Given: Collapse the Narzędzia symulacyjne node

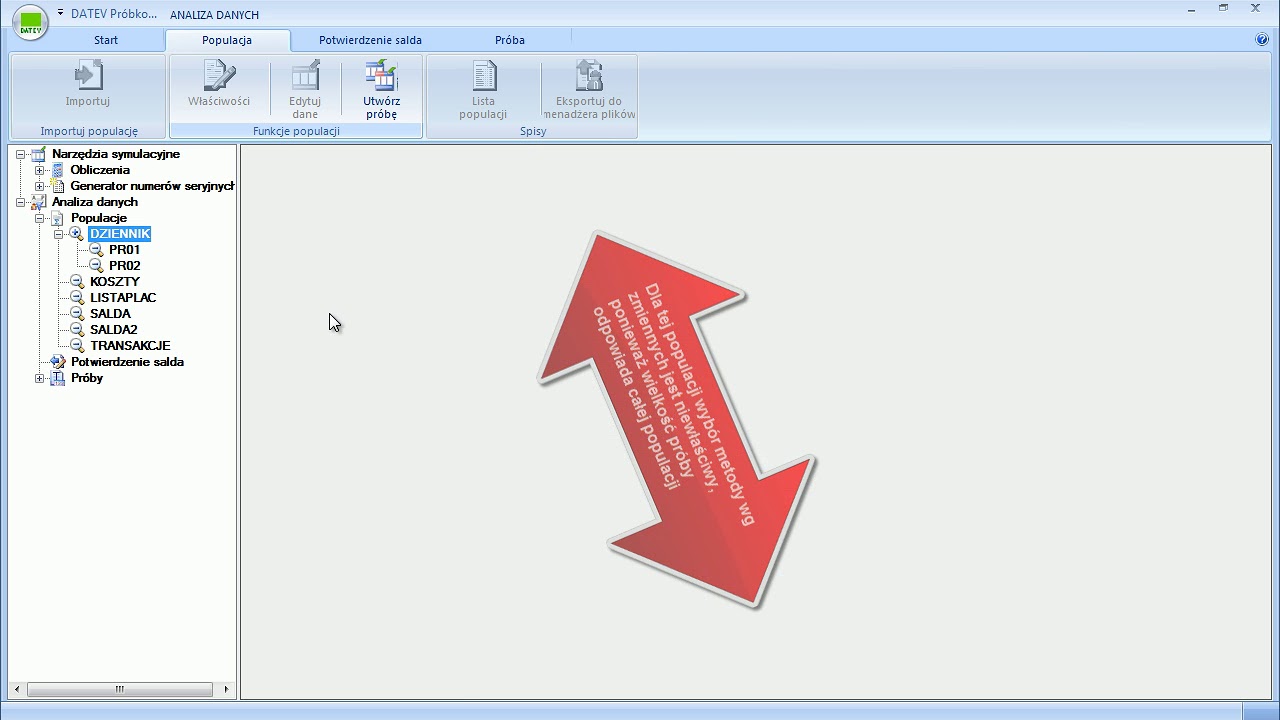Looking at the screenshot, I should (20, 154).
